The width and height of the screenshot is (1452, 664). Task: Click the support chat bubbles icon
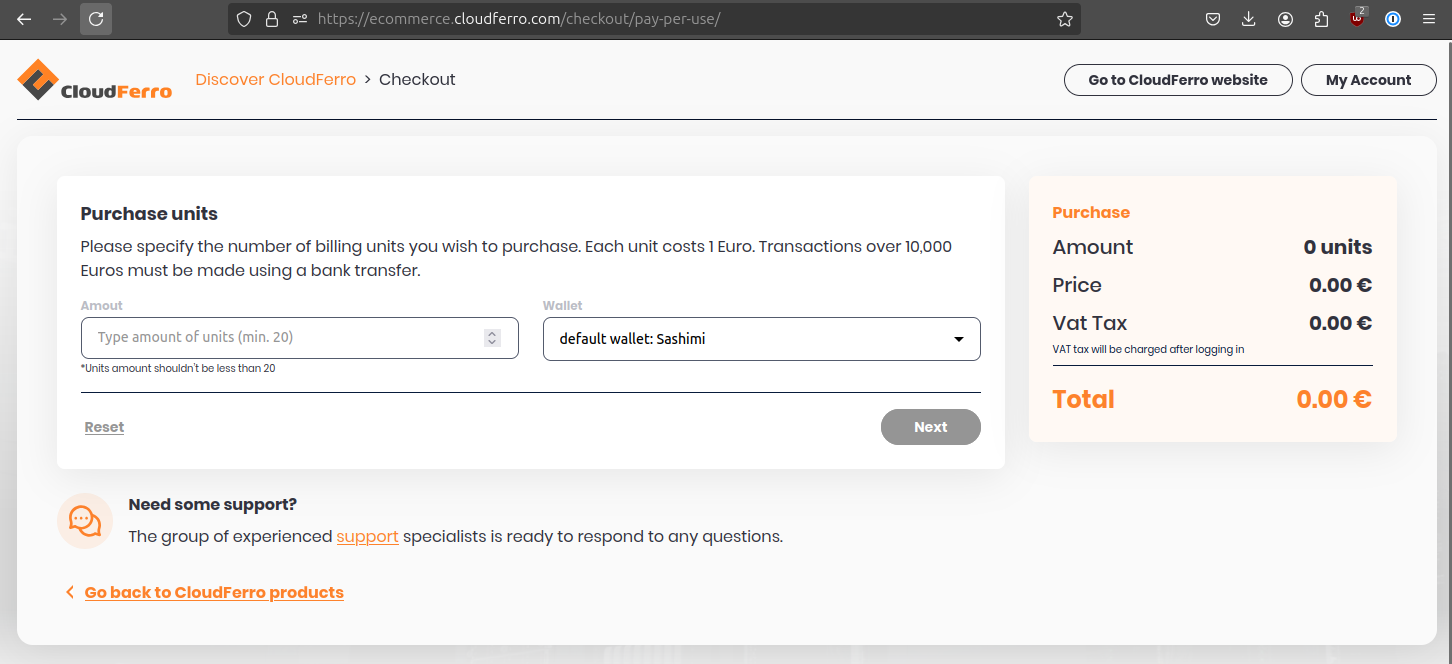click(x=85, y=520)
